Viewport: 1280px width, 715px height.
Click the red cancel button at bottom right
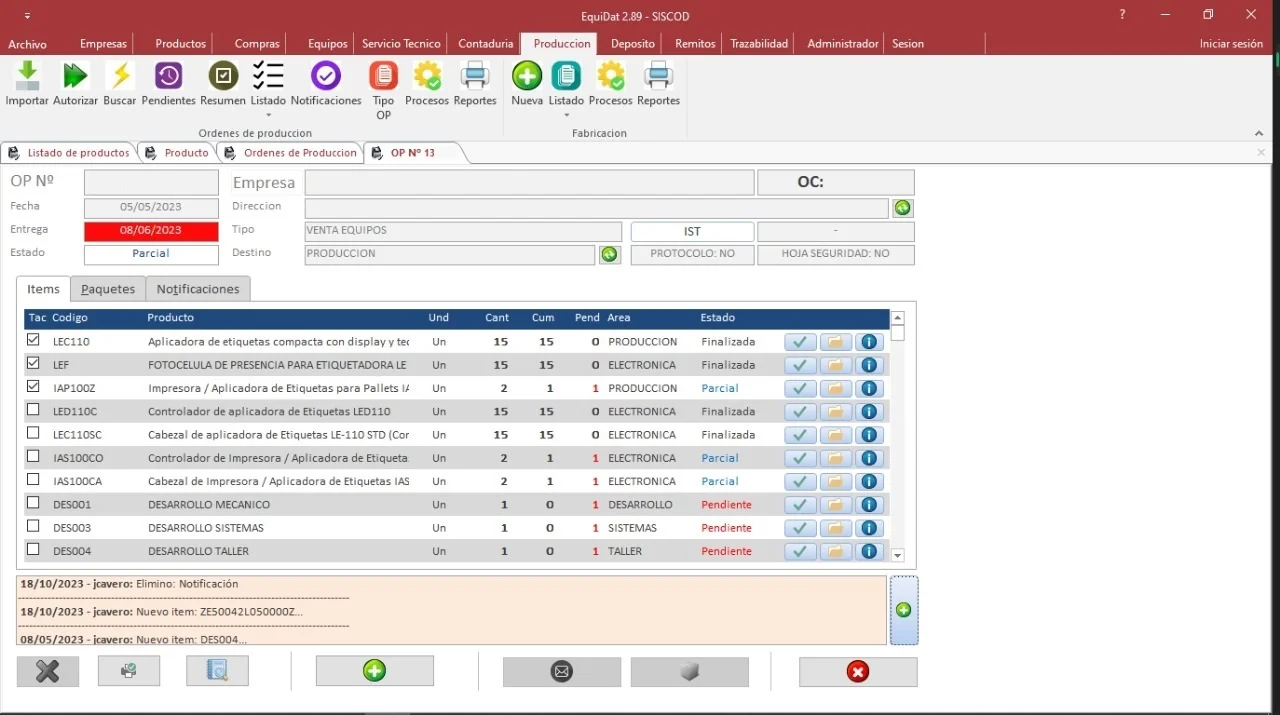pos(857,672)
